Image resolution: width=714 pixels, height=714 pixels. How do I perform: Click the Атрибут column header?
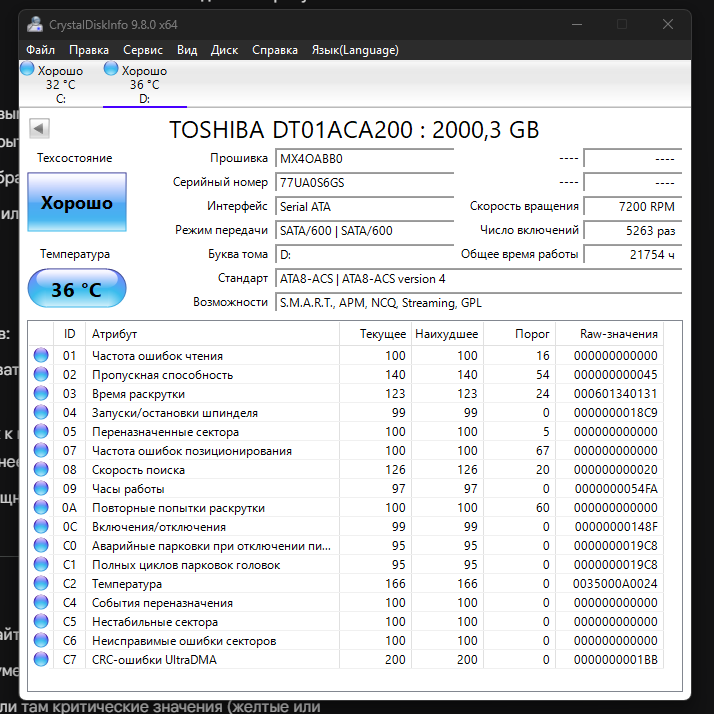click(x=212, y=334)
